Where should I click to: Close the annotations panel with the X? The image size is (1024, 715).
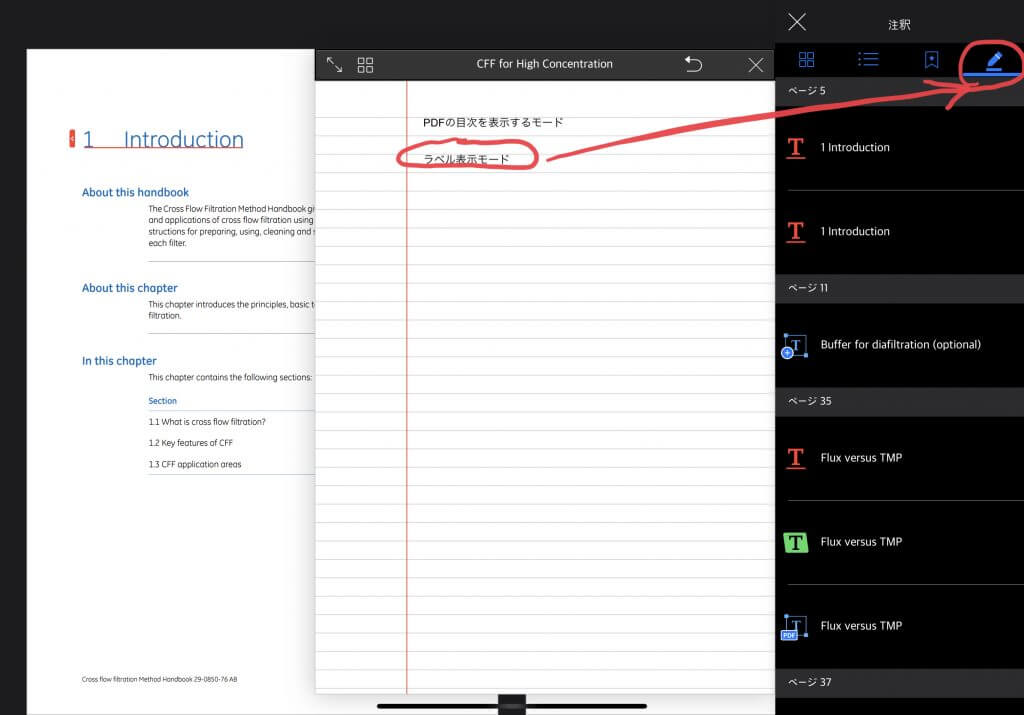tap(797, 22)
